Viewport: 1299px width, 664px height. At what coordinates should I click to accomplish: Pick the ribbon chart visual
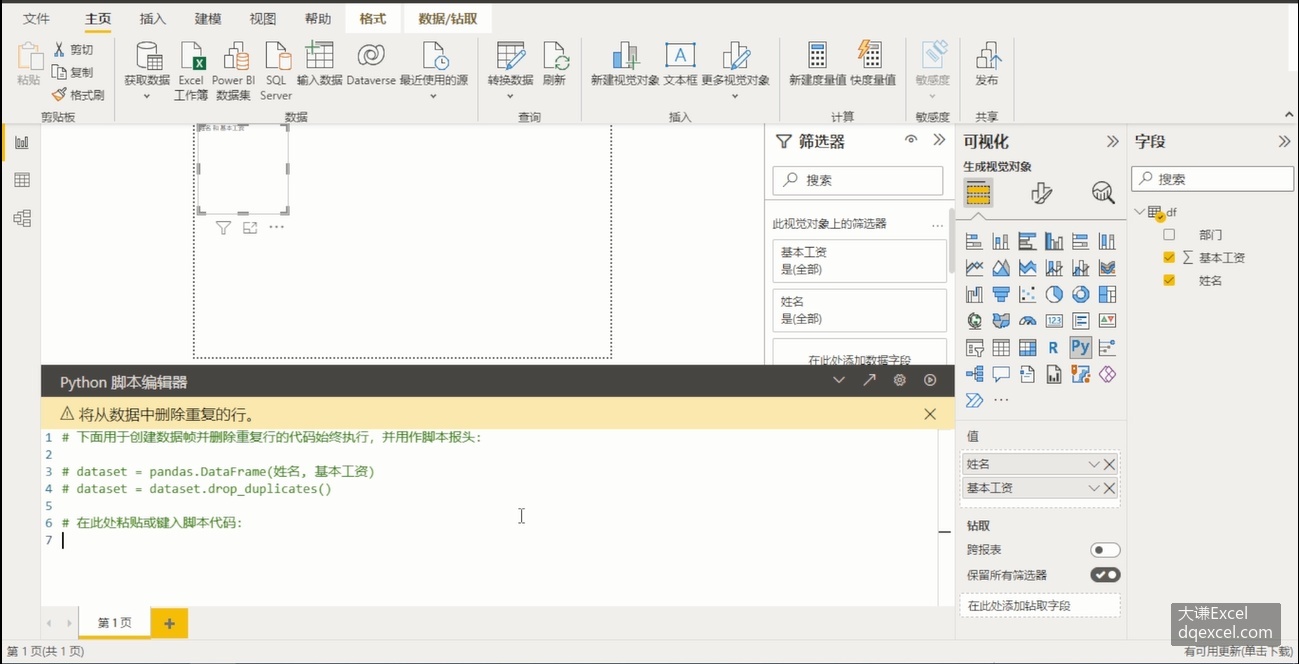1107,268
